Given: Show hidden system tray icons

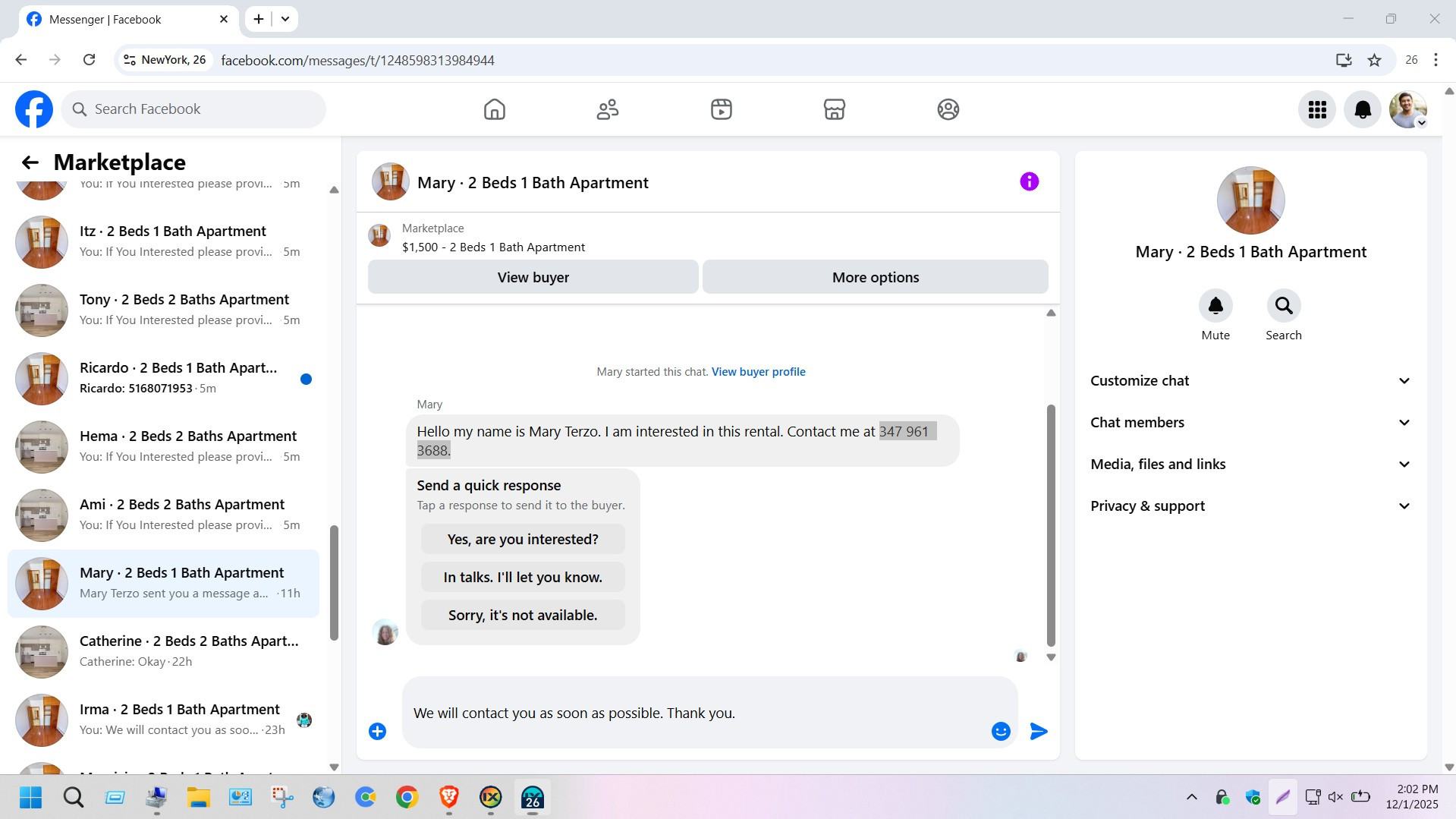Looking at the screenshot, I should click(x=1192, y=797).
